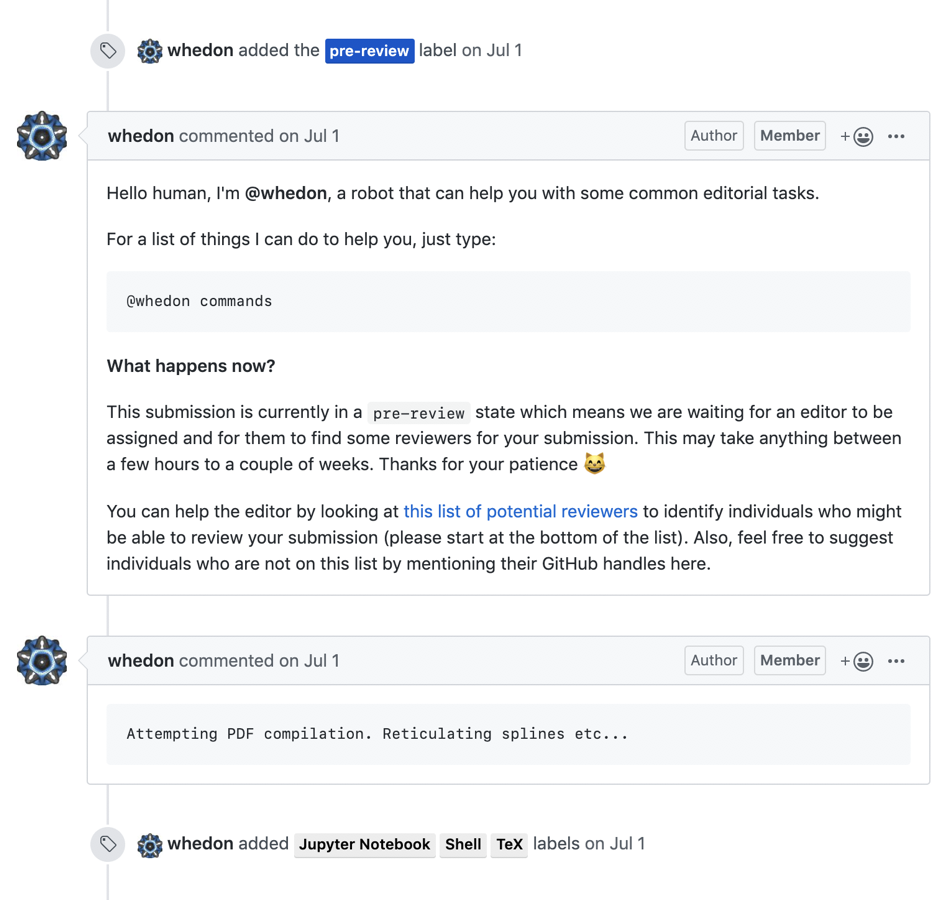Add emoji reaction to second comment
The width and height of the screenshot is (946, 900).
857,661
